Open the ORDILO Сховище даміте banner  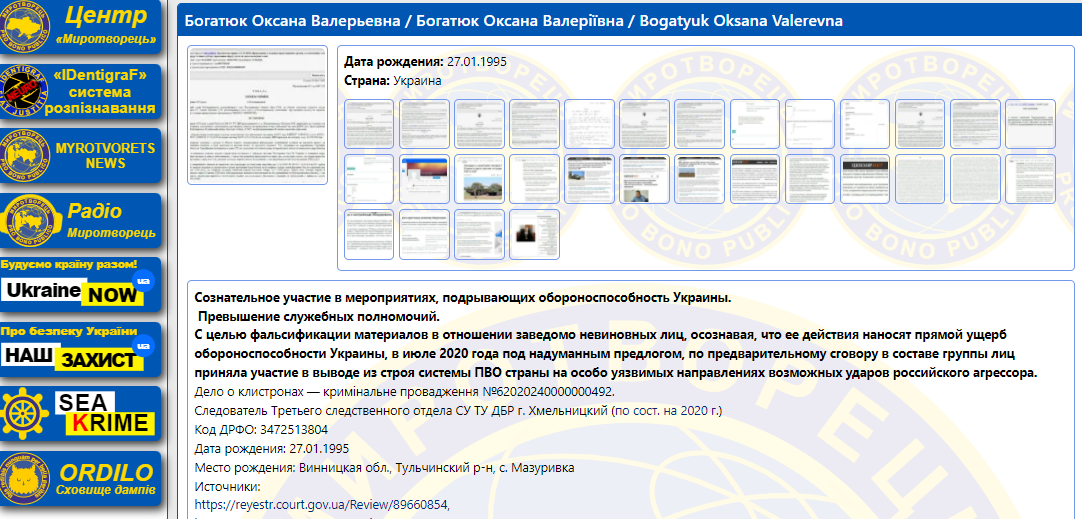pyautogui.click(x=80, y=478)
